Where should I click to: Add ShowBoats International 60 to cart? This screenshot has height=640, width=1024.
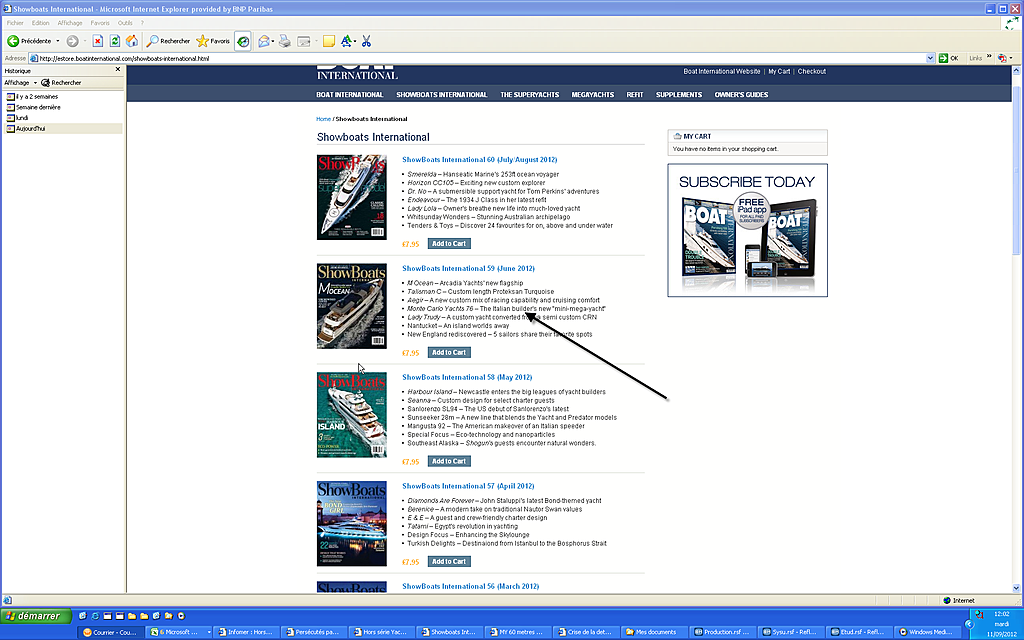[449, 244]
